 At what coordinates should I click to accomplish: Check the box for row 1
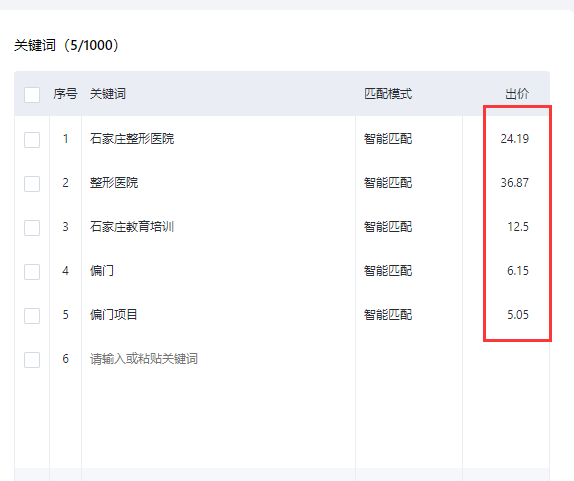pyautogui.click(x=32, y=140)
